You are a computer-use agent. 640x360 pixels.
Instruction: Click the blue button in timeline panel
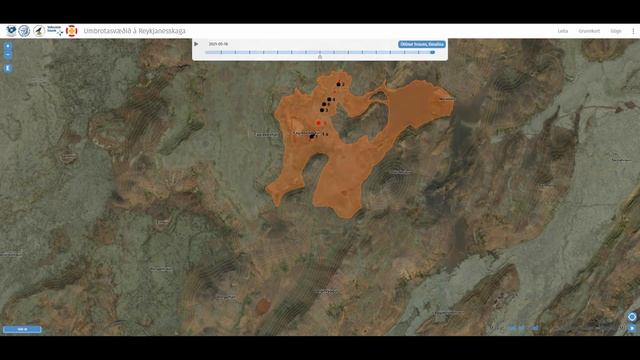click(422, 44)
